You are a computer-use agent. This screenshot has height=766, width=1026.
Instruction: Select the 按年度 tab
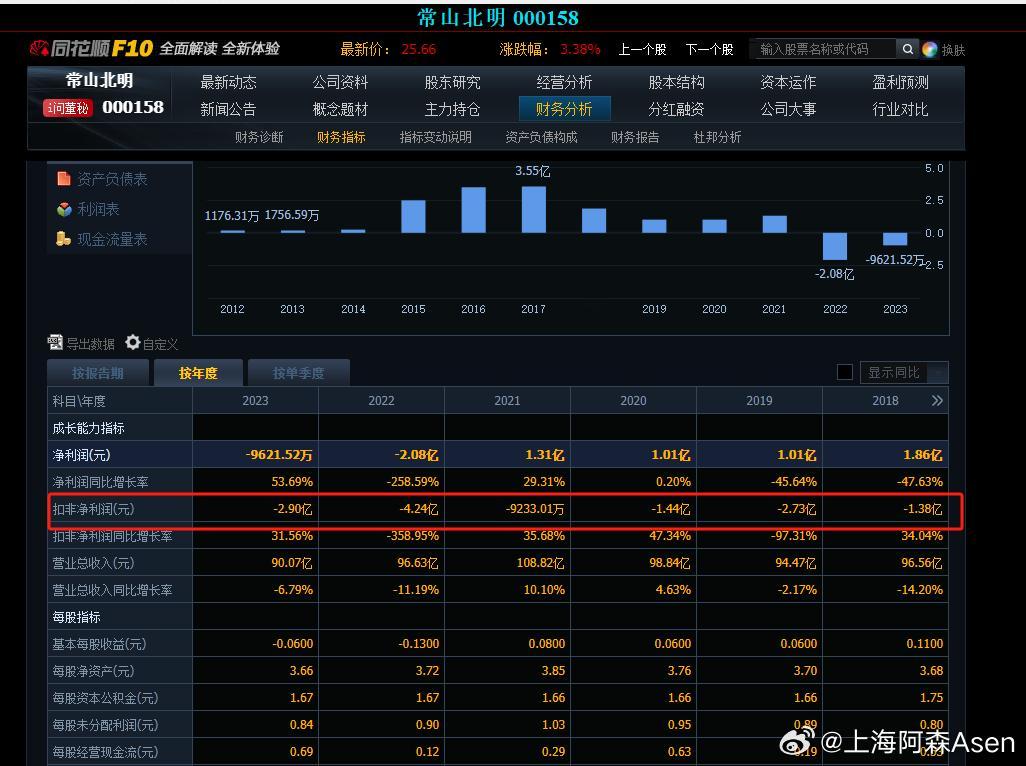(x=198, y=373)
